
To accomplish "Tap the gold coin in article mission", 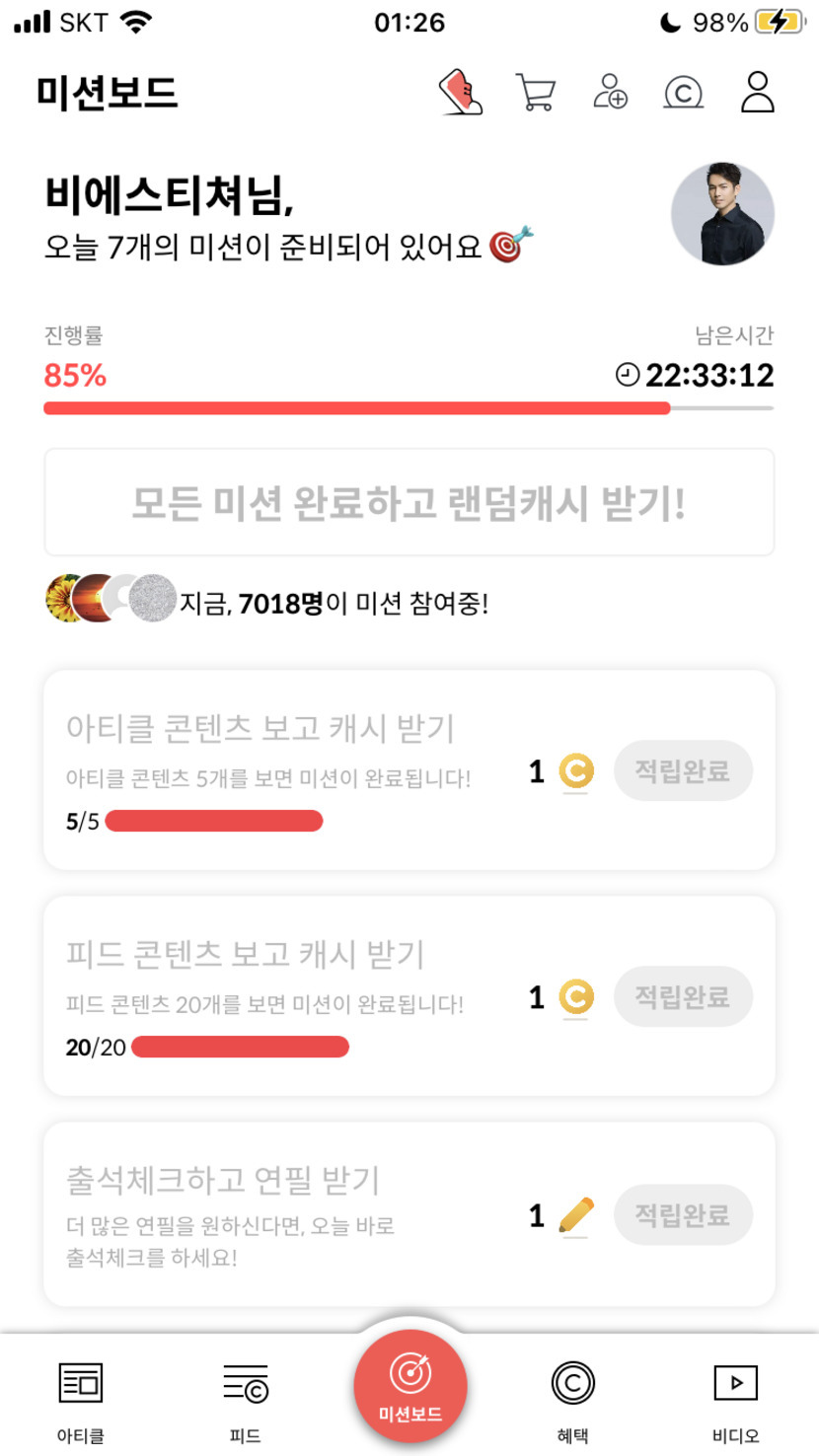I will point(576,771).
